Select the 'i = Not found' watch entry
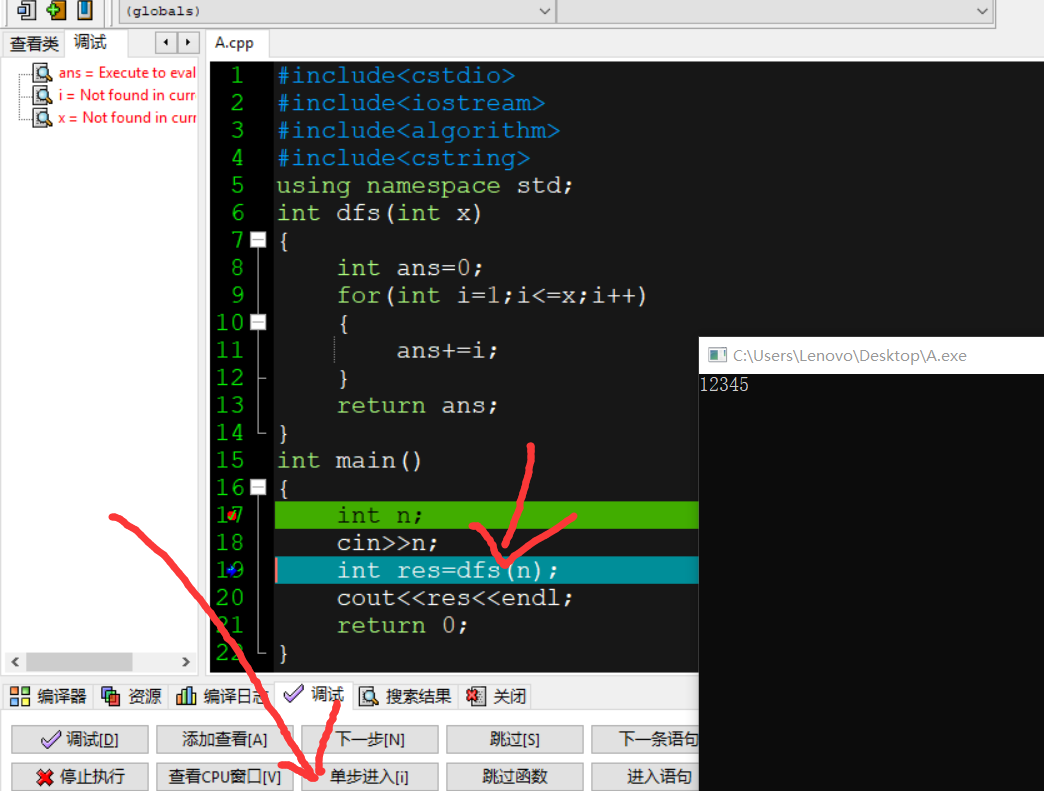Viewport: 1044px width, 791px height. 127,95
